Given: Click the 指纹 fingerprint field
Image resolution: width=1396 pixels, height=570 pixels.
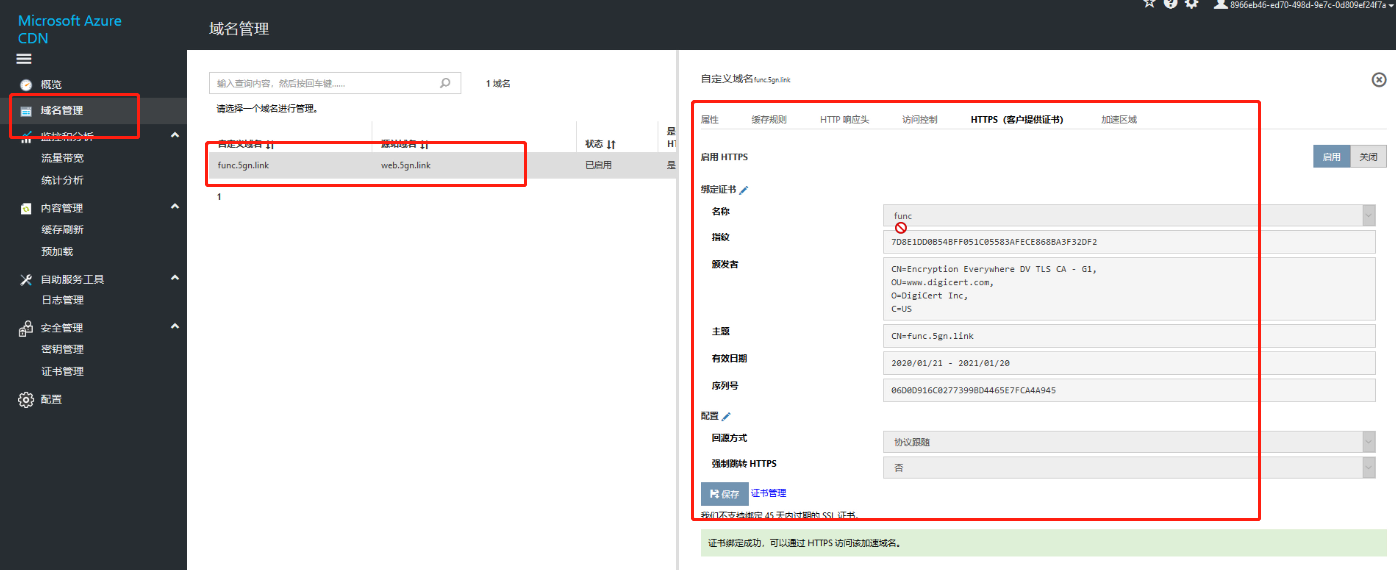Looking at the screenshot, I should (1129, 242).
